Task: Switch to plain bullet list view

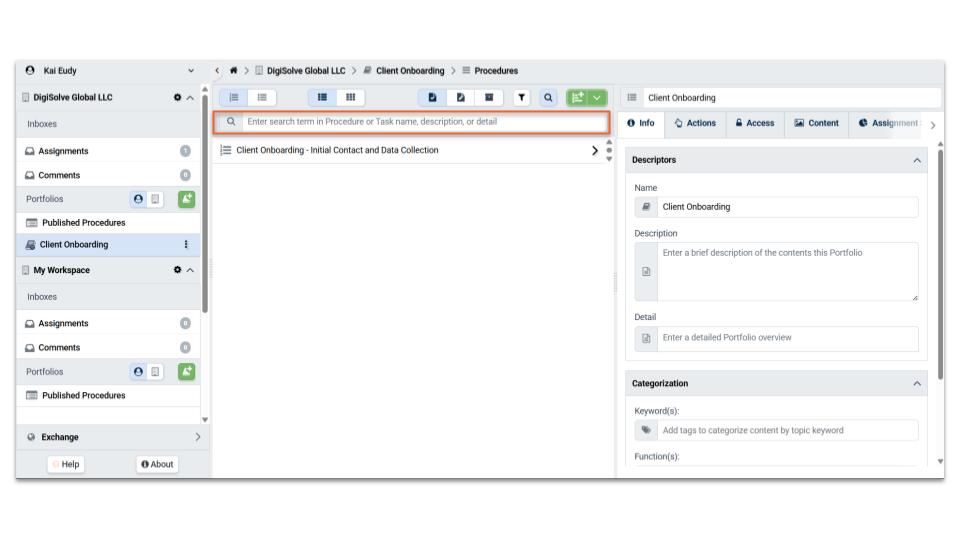Action: pyautogui.click(x=262, y=97)
